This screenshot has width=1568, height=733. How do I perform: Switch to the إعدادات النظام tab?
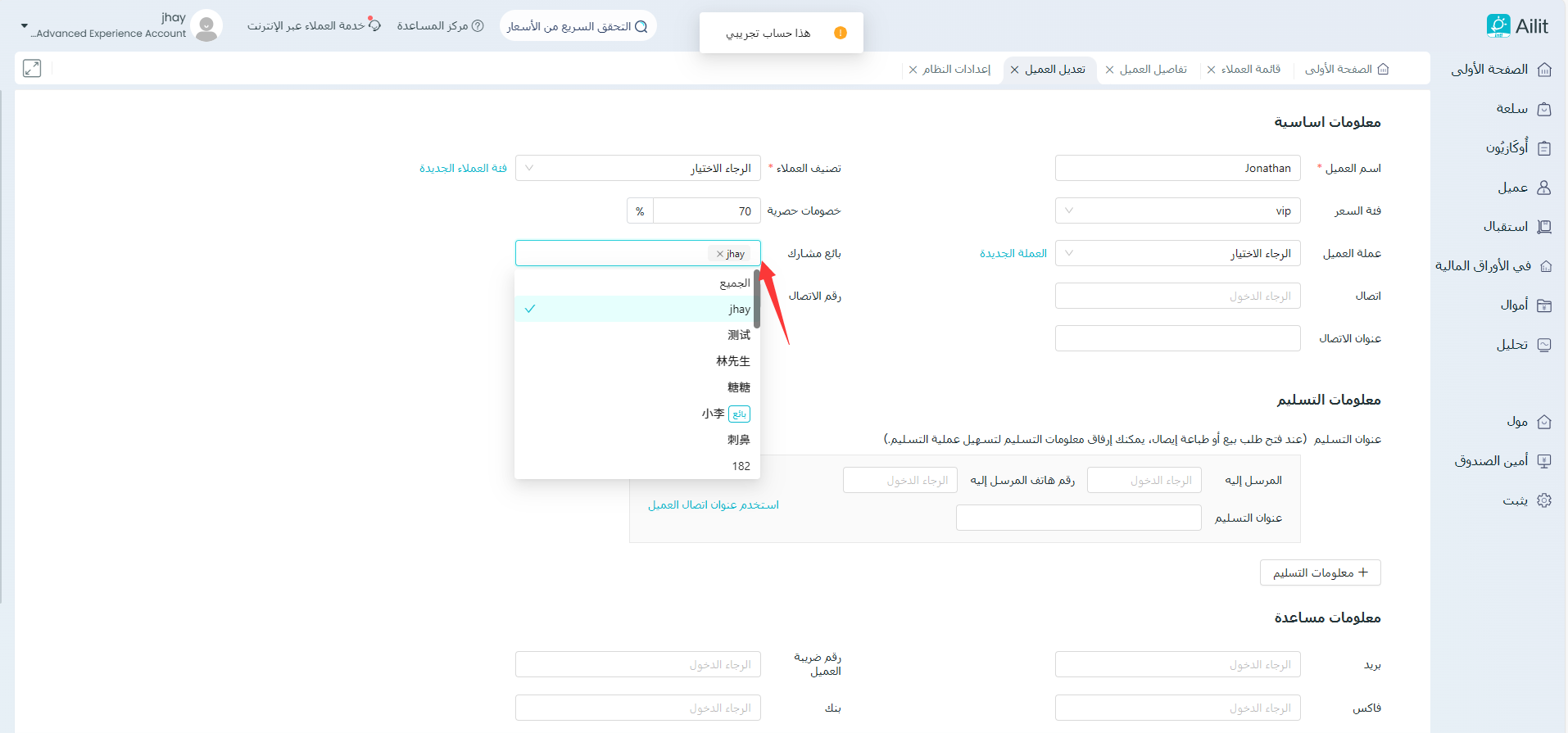tap(956, 70)
